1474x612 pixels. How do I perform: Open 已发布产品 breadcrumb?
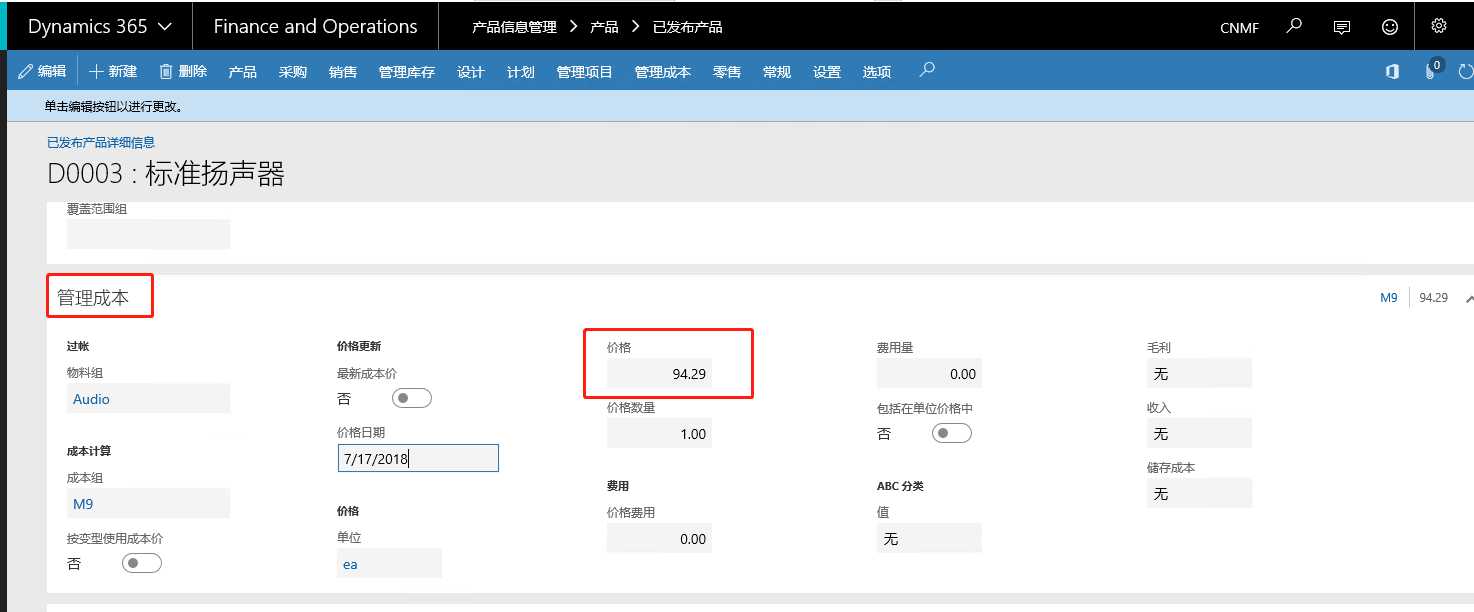687,27
